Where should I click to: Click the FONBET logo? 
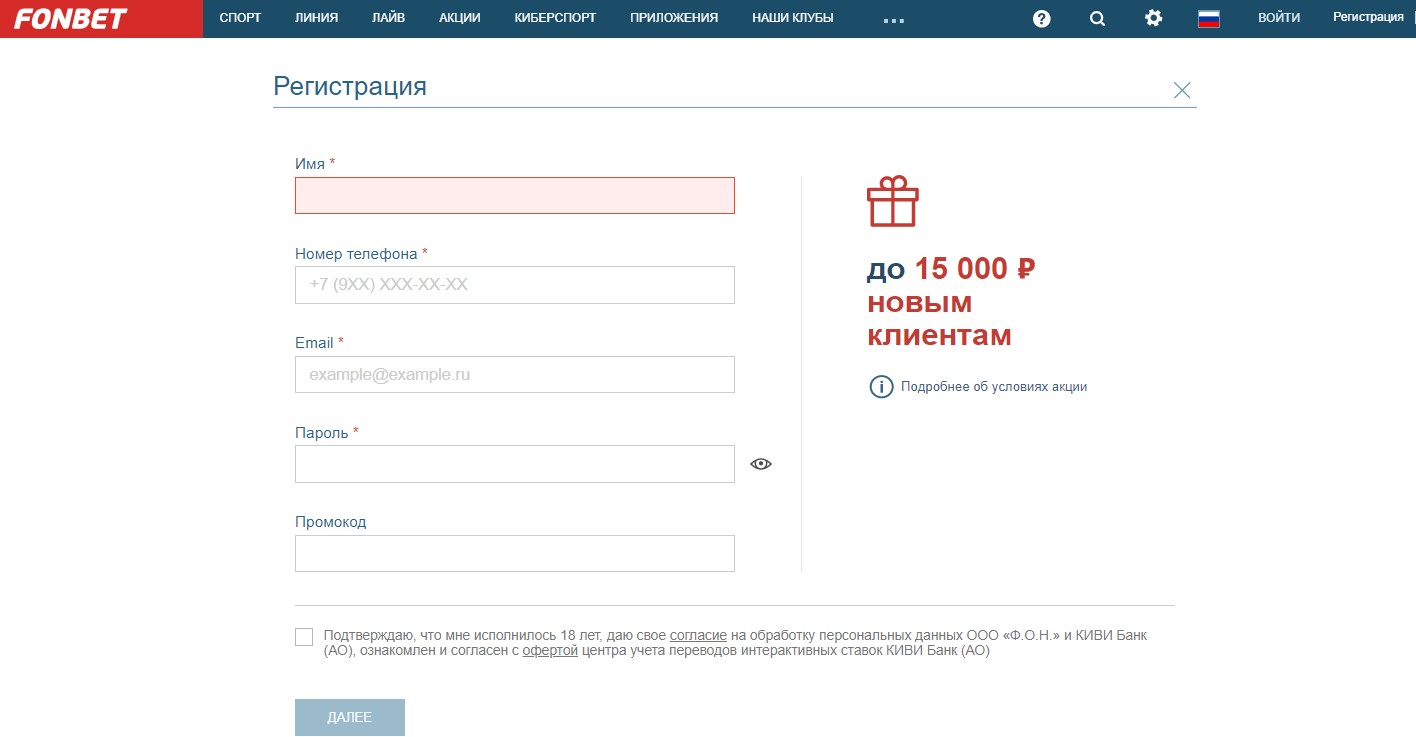70,18
